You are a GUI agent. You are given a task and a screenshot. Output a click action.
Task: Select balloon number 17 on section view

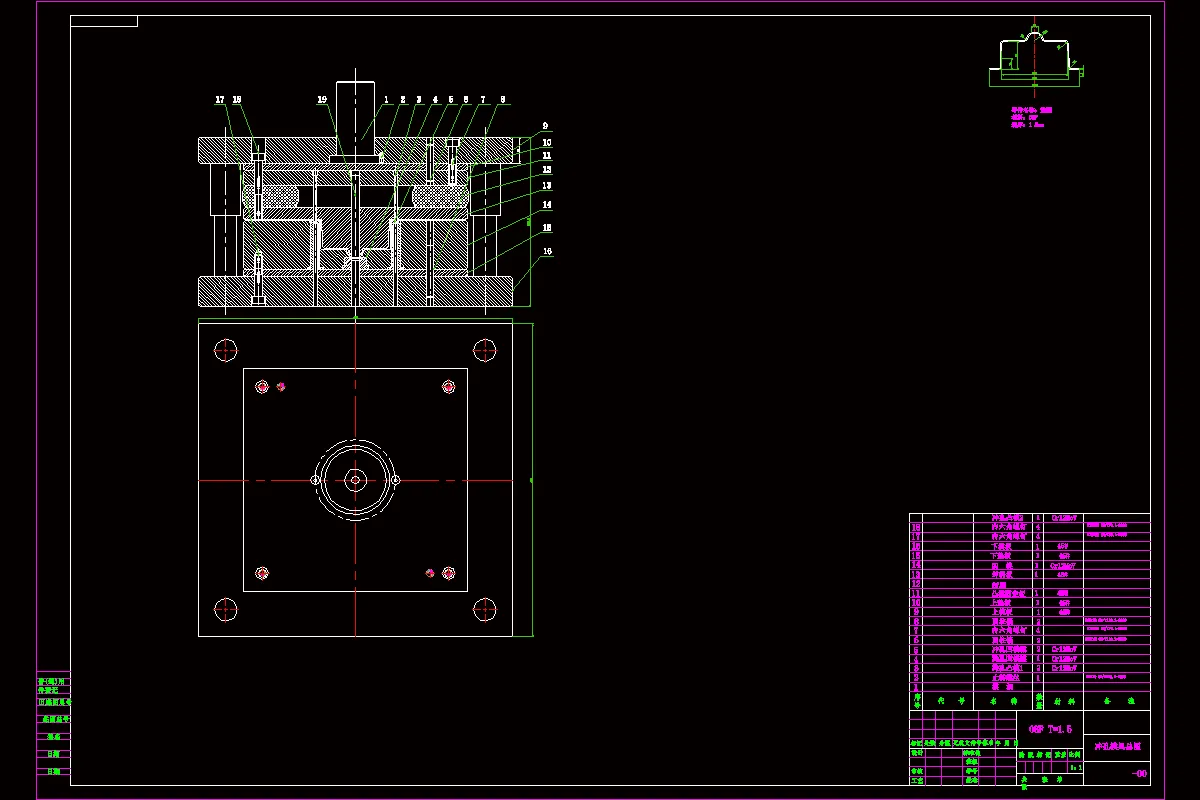coord(220,100)
